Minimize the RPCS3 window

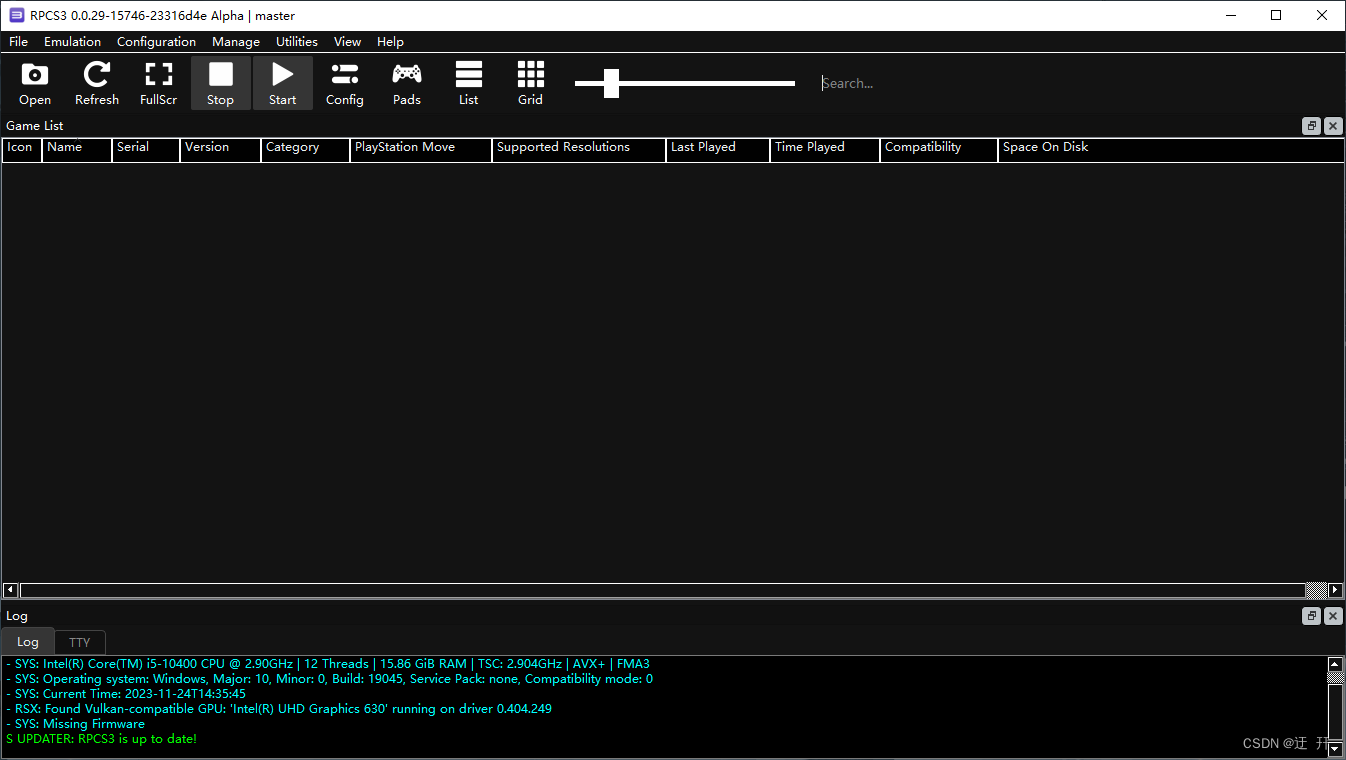[x=1230, y=15]
